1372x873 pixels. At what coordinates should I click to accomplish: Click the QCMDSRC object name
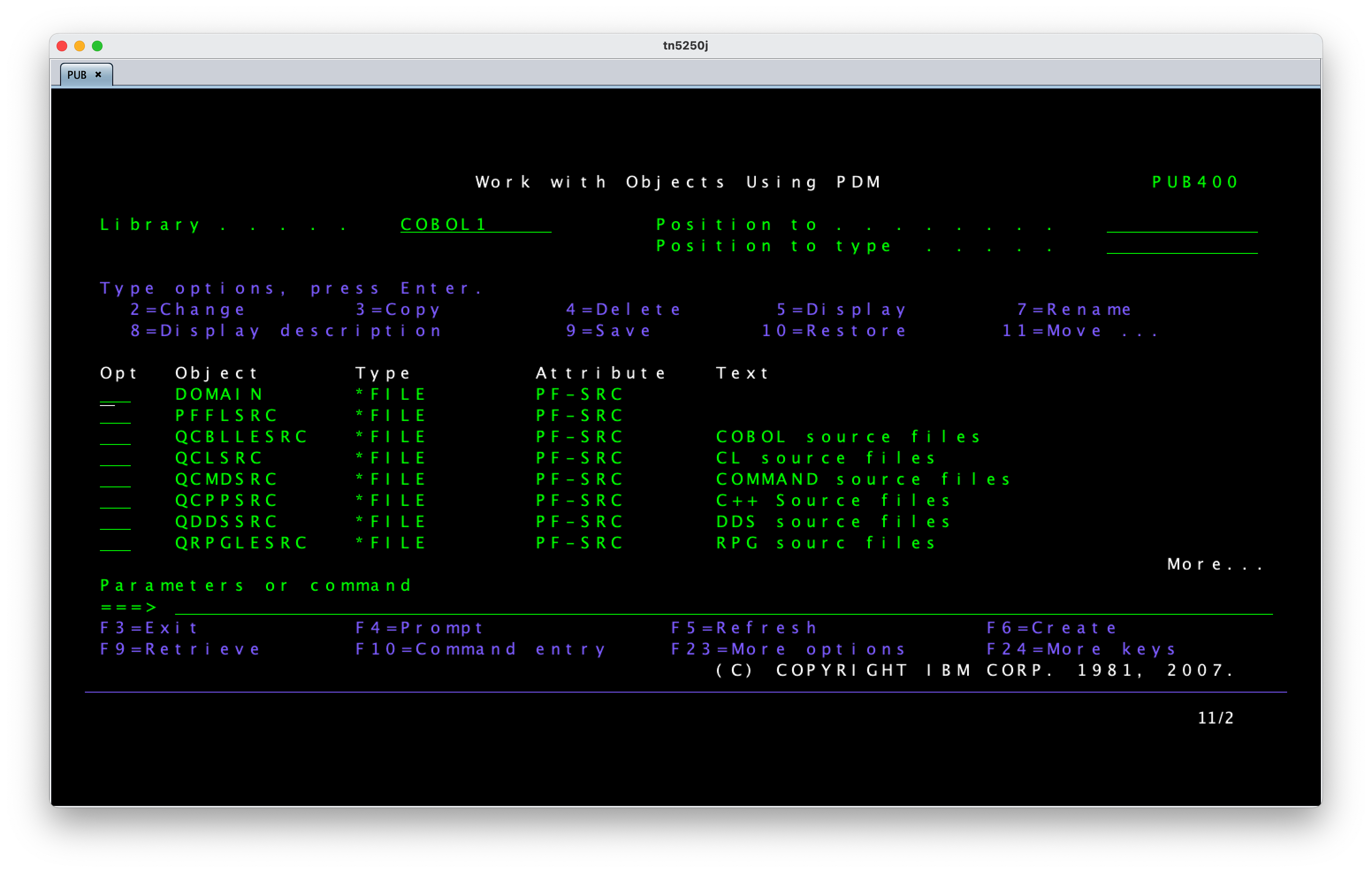(226, 479)
